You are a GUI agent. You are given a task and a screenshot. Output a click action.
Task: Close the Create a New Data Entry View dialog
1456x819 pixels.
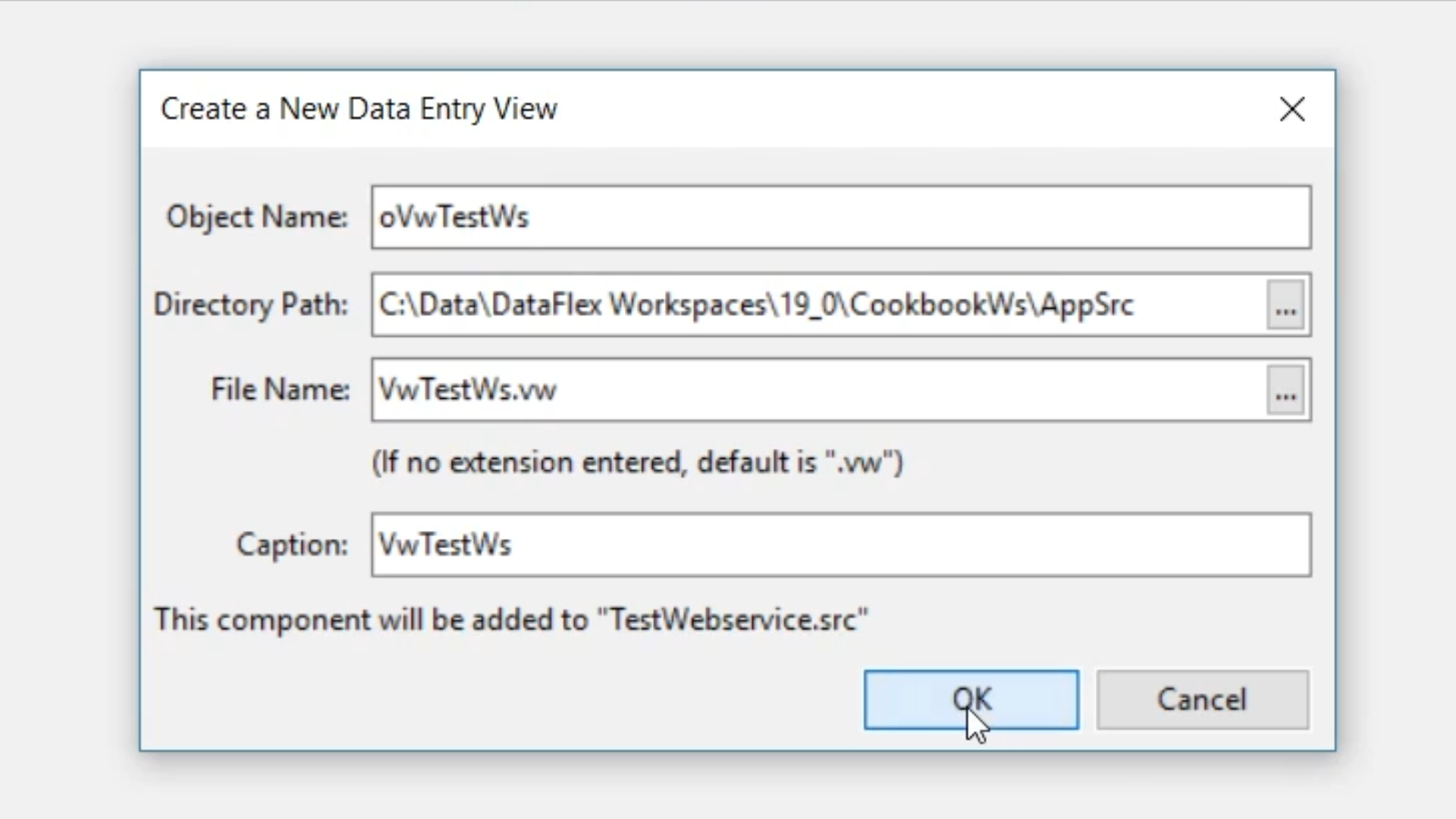pyautogui.click(x=1292, y=109)
